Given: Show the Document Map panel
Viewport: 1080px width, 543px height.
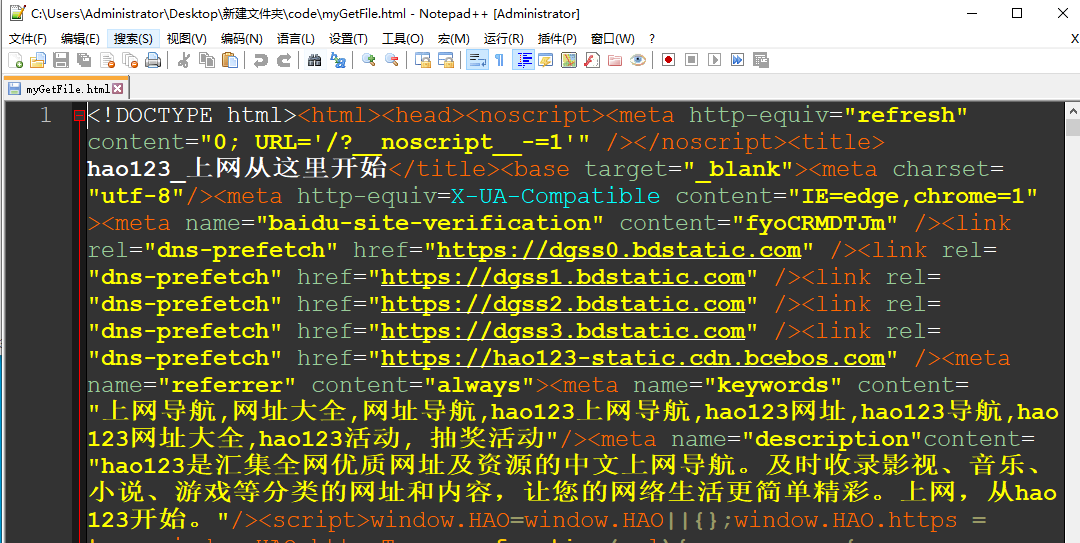Looking at the screenshot, I should [569, 60].
